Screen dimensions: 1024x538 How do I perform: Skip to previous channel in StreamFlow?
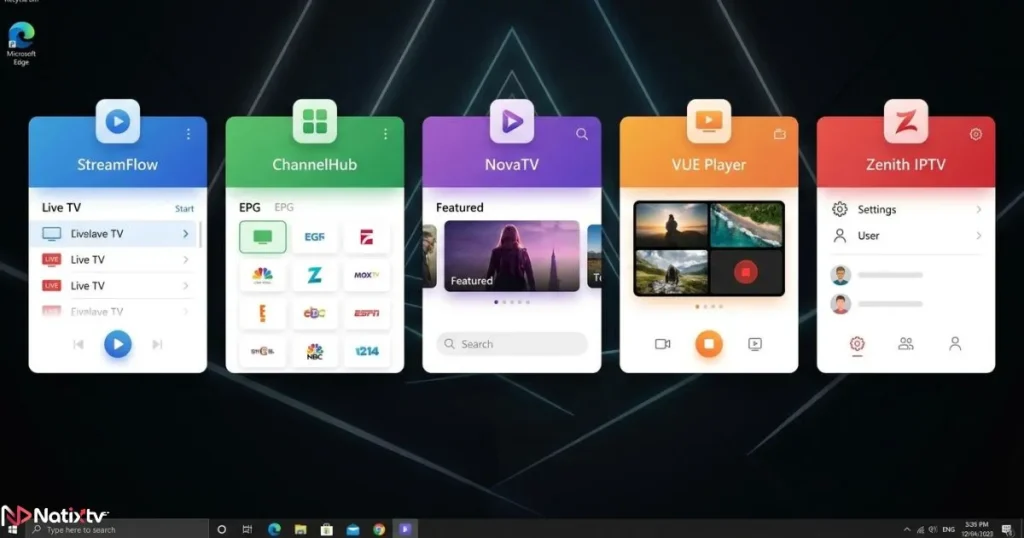(78, 344)
